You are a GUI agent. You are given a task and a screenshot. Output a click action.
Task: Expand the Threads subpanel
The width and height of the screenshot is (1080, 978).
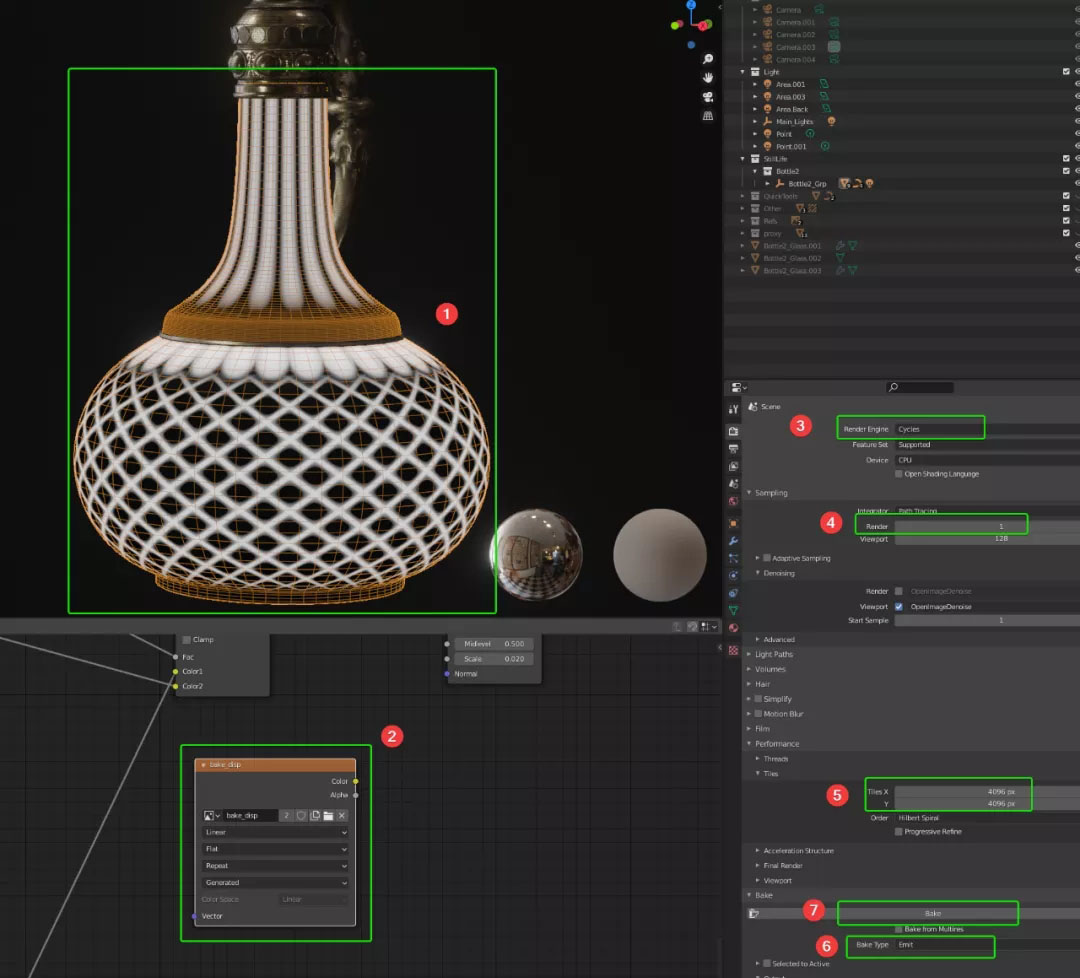point(758,758)
